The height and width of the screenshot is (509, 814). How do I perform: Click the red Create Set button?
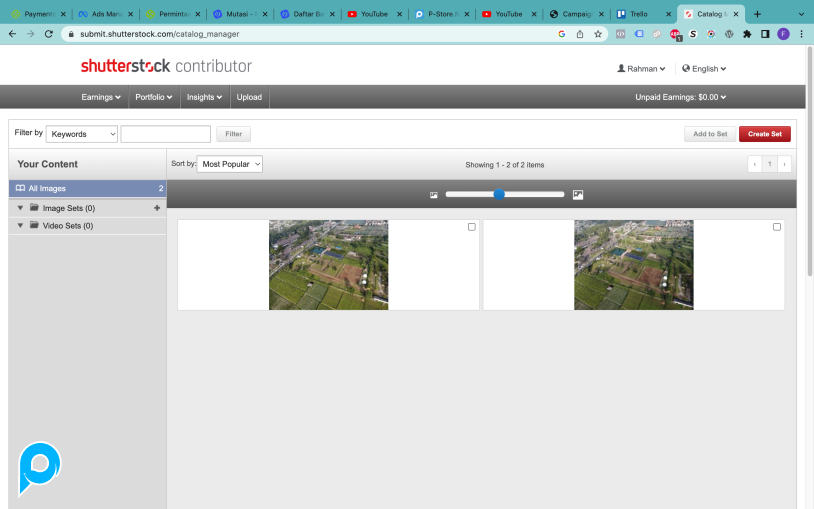[x=765, y=134]
